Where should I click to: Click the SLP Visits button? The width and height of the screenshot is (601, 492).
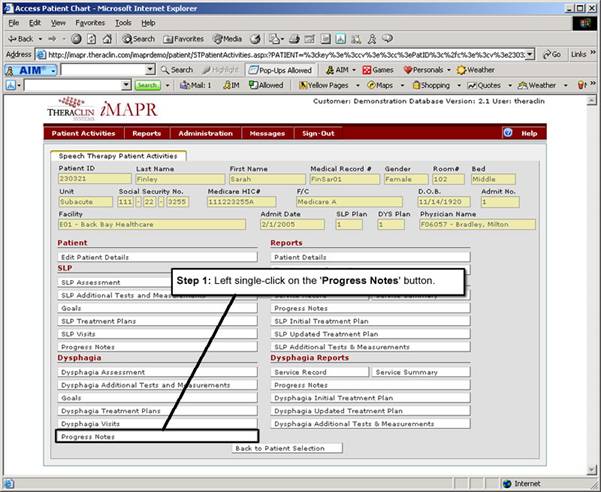pos(157,334)
